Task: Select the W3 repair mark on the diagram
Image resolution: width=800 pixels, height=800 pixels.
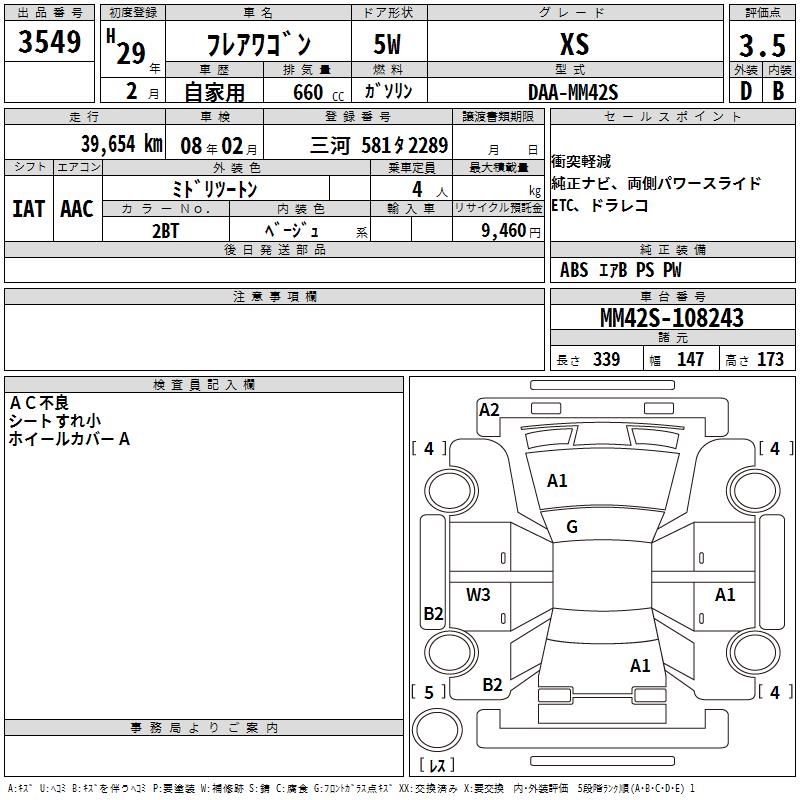Action: click(x=478, y=594)
